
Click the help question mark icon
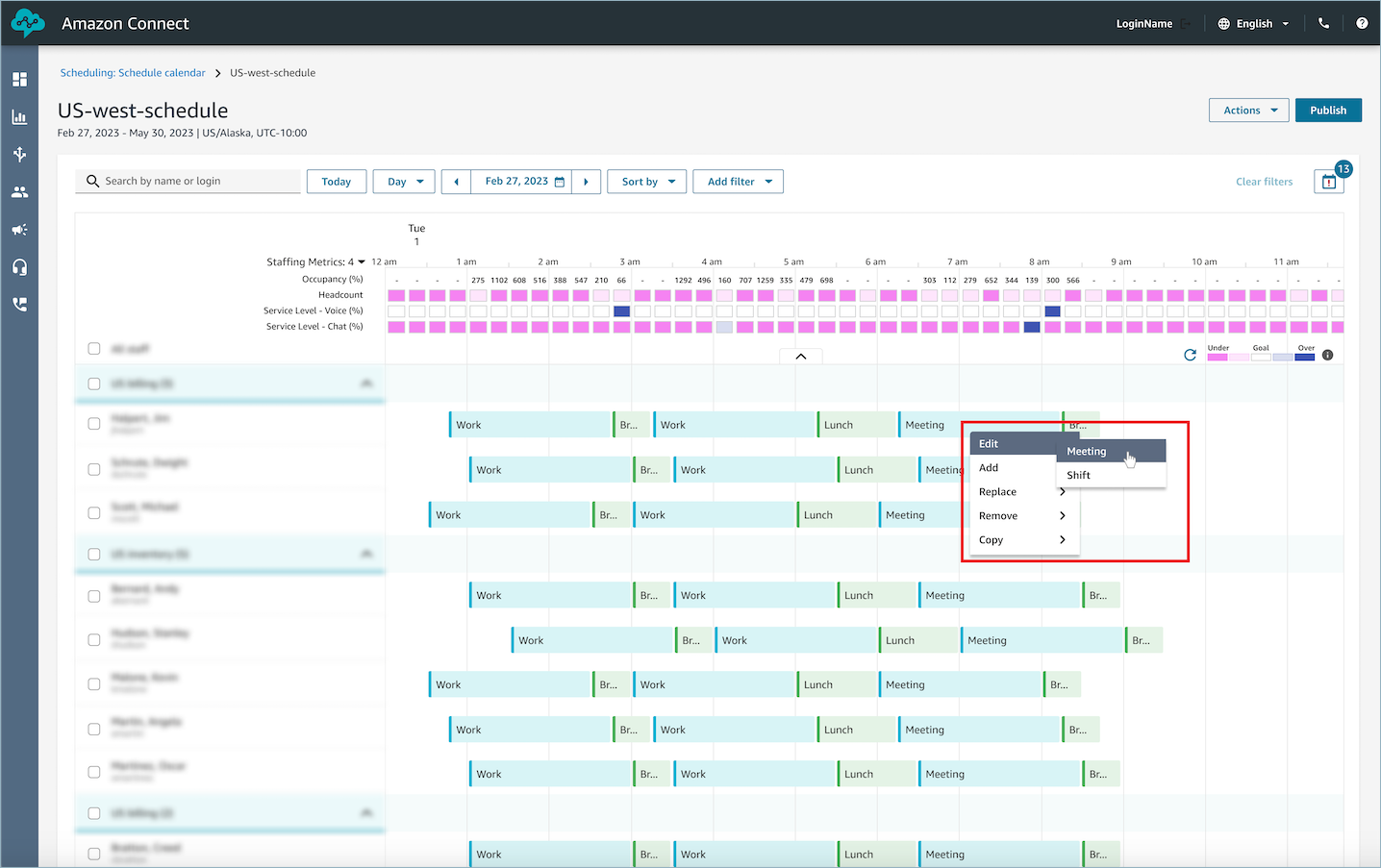point(1362,24)
